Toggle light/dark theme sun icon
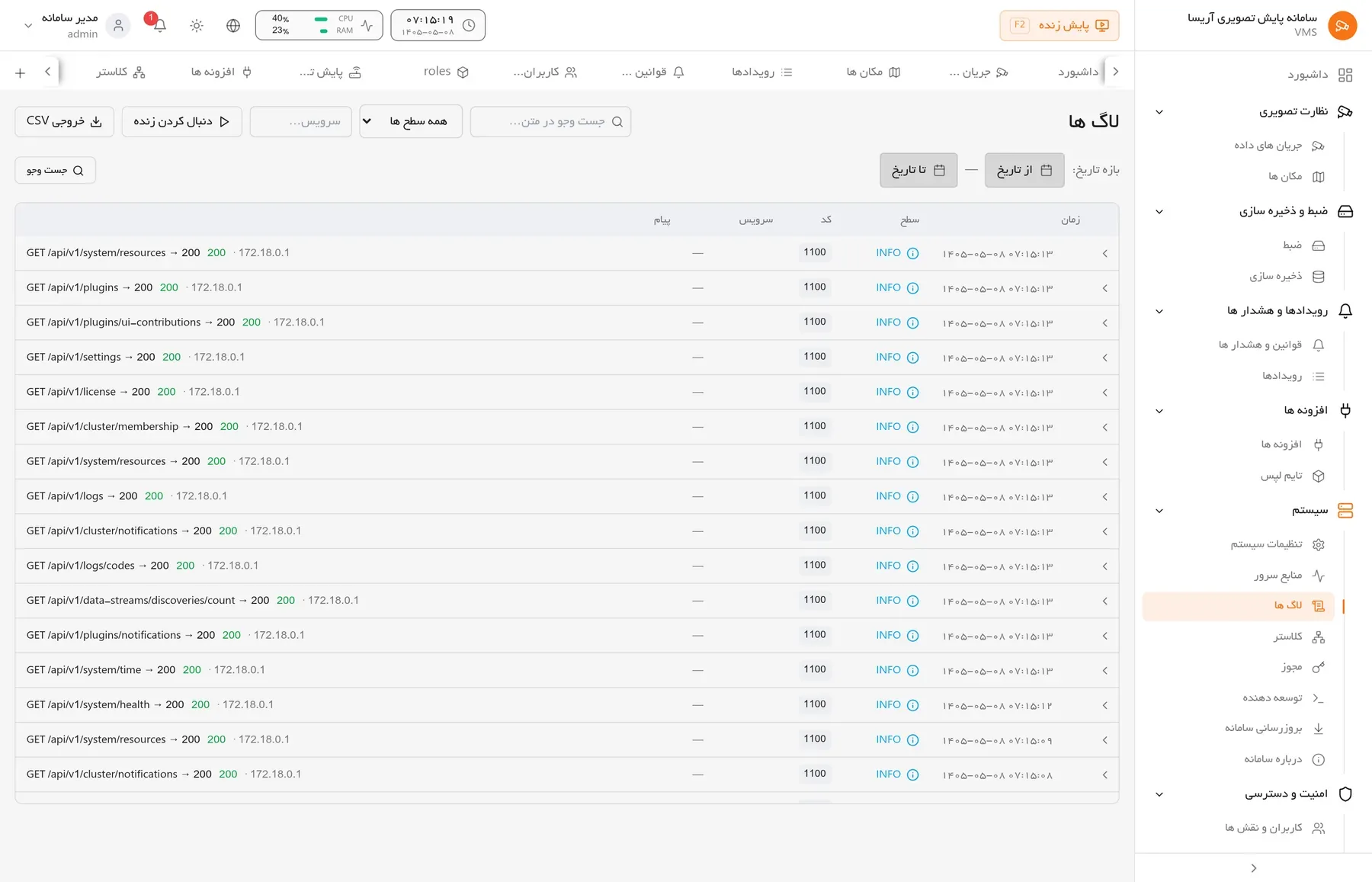 point(197,25)
